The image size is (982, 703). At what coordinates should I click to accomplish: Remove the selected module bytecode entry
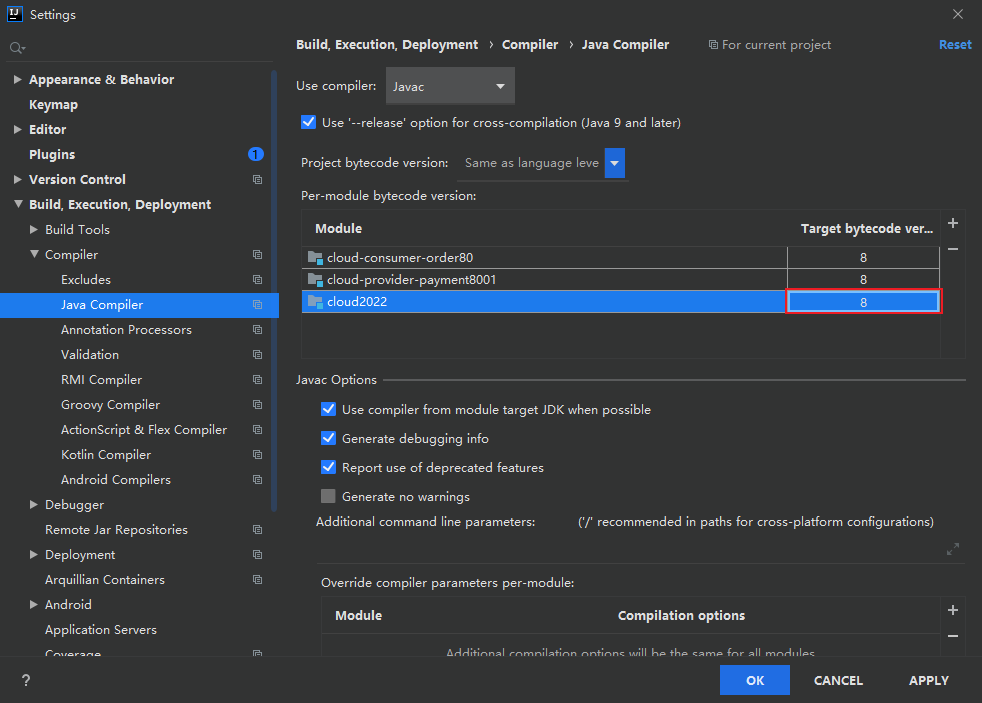click(953, 249)
